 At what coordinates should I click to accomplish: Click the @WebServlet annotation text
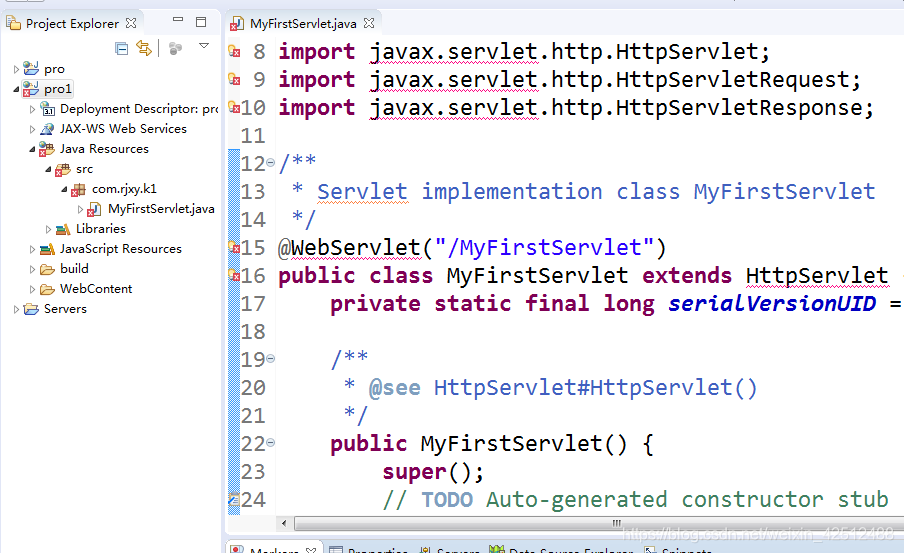(349, 248)
